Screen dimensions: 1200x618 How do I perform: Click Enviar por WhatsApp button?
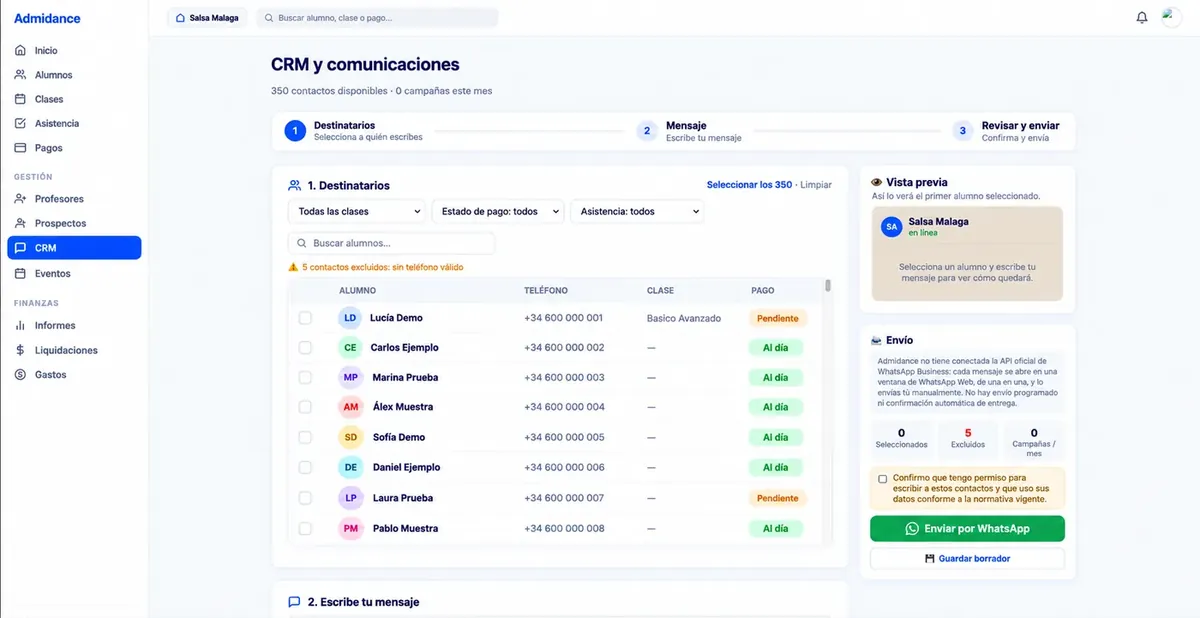(967, 529)
